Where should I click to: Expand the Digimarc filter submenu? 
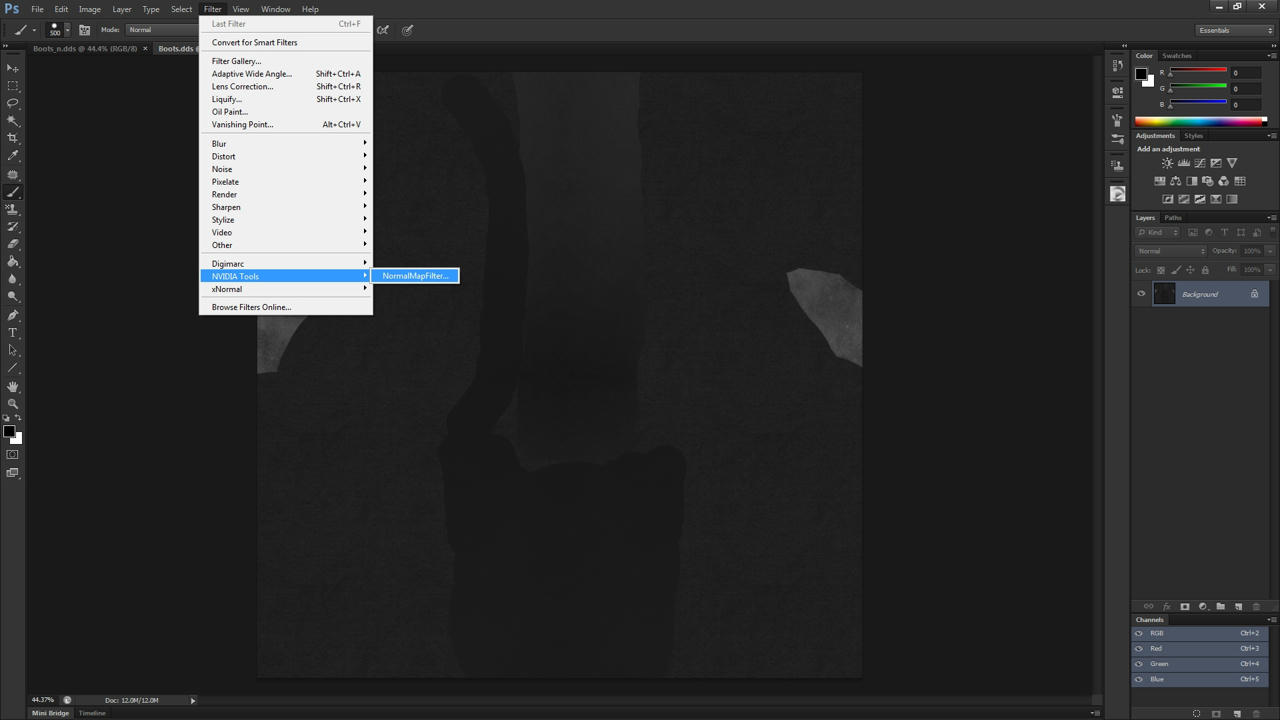(285, 264)
